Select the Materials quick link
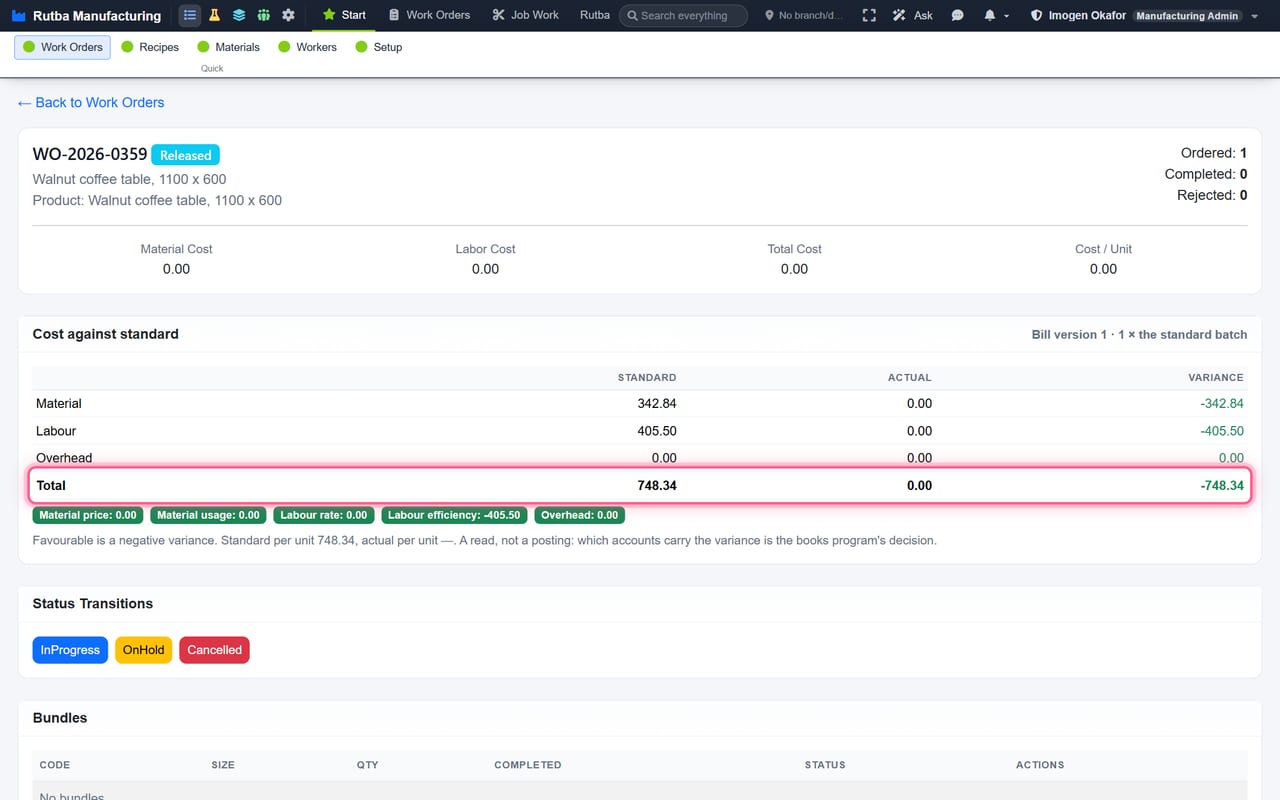The height and width of the screenshot is (800, 1280). click(229, 47)
